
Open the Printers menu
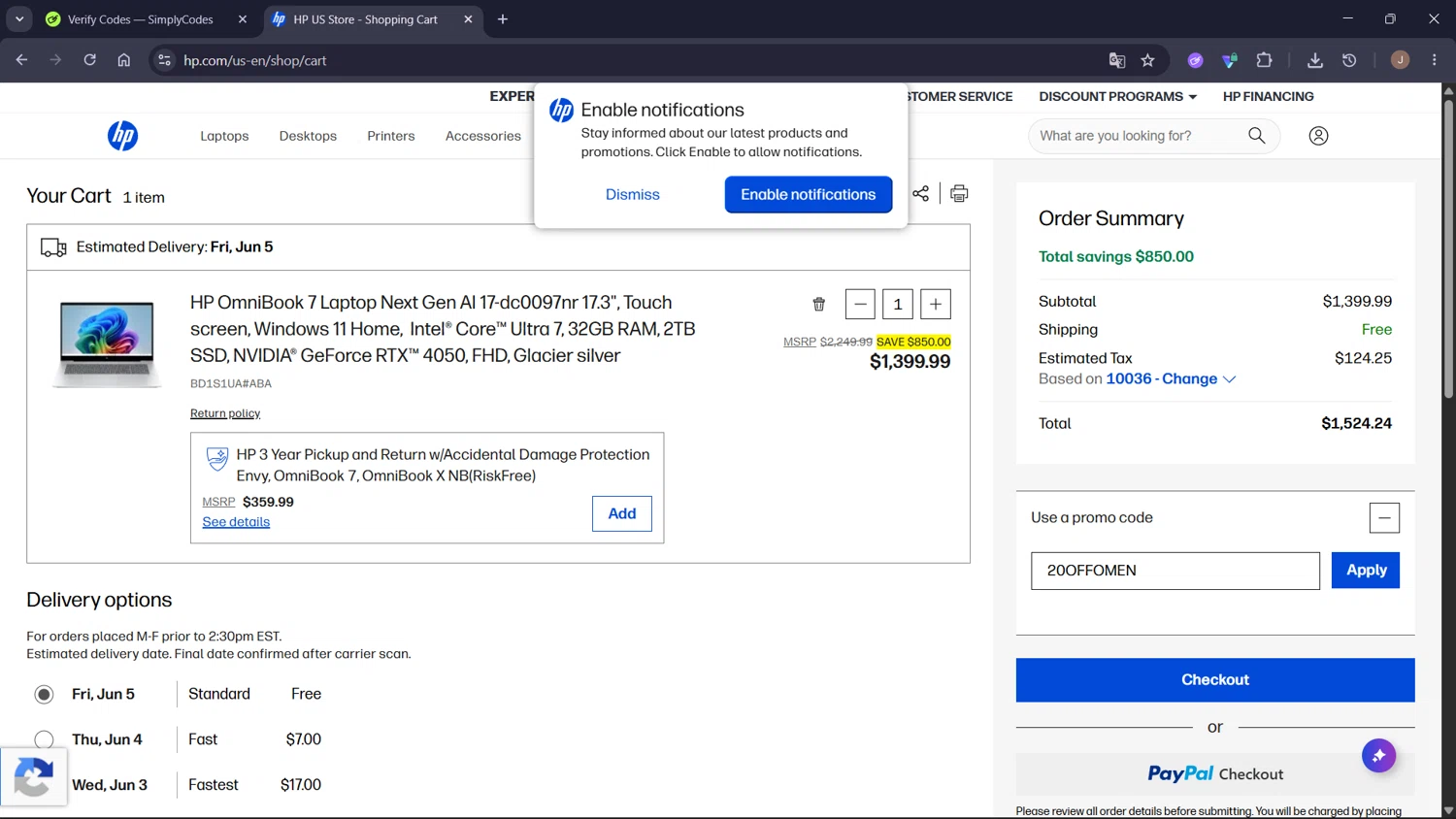[391, 136]
